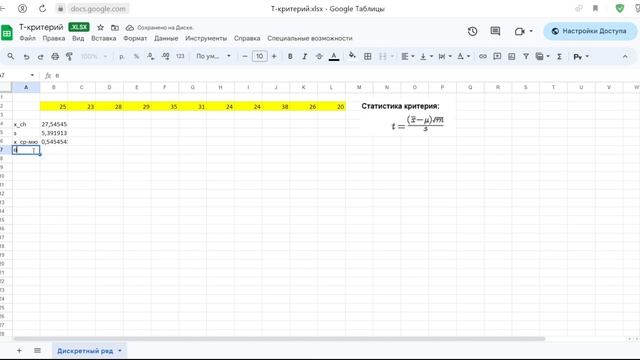Open the Вид menu

78,38
